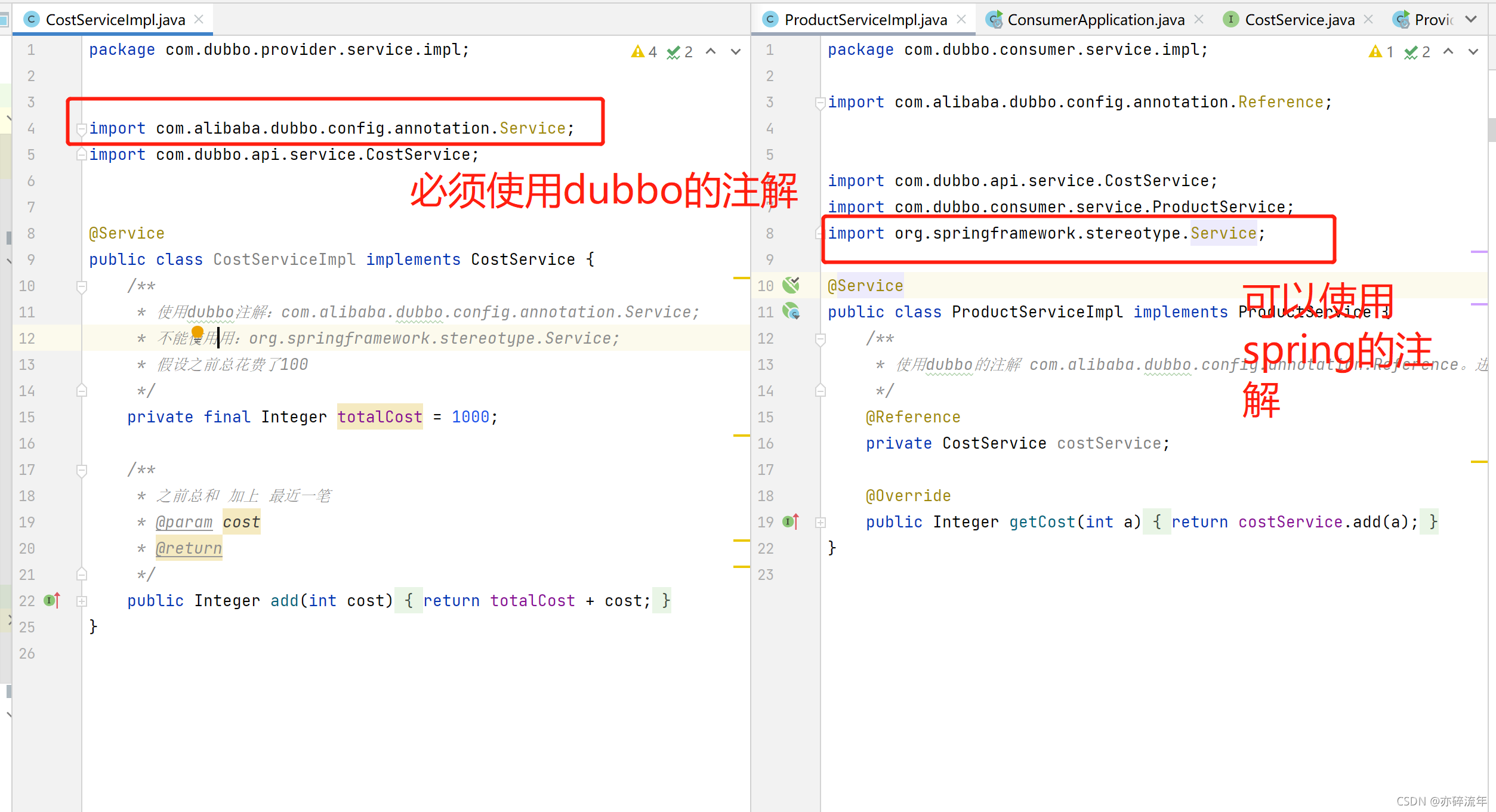Show hidden editor tabs dropdown

[x=1471, y=20]
